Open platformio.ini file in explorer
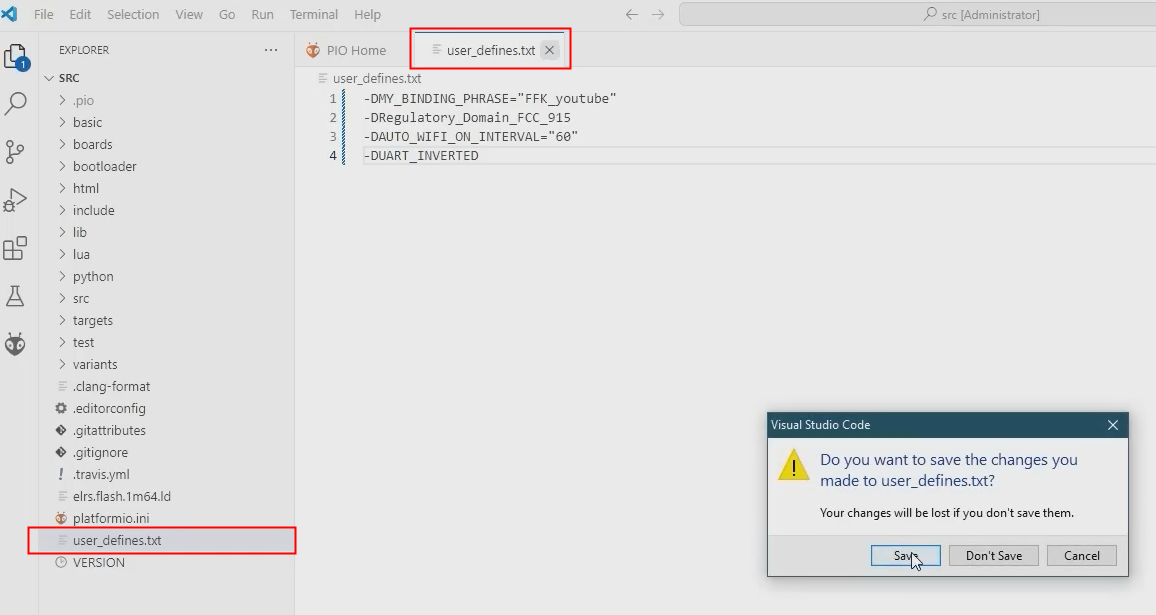 tap(110, 518)
